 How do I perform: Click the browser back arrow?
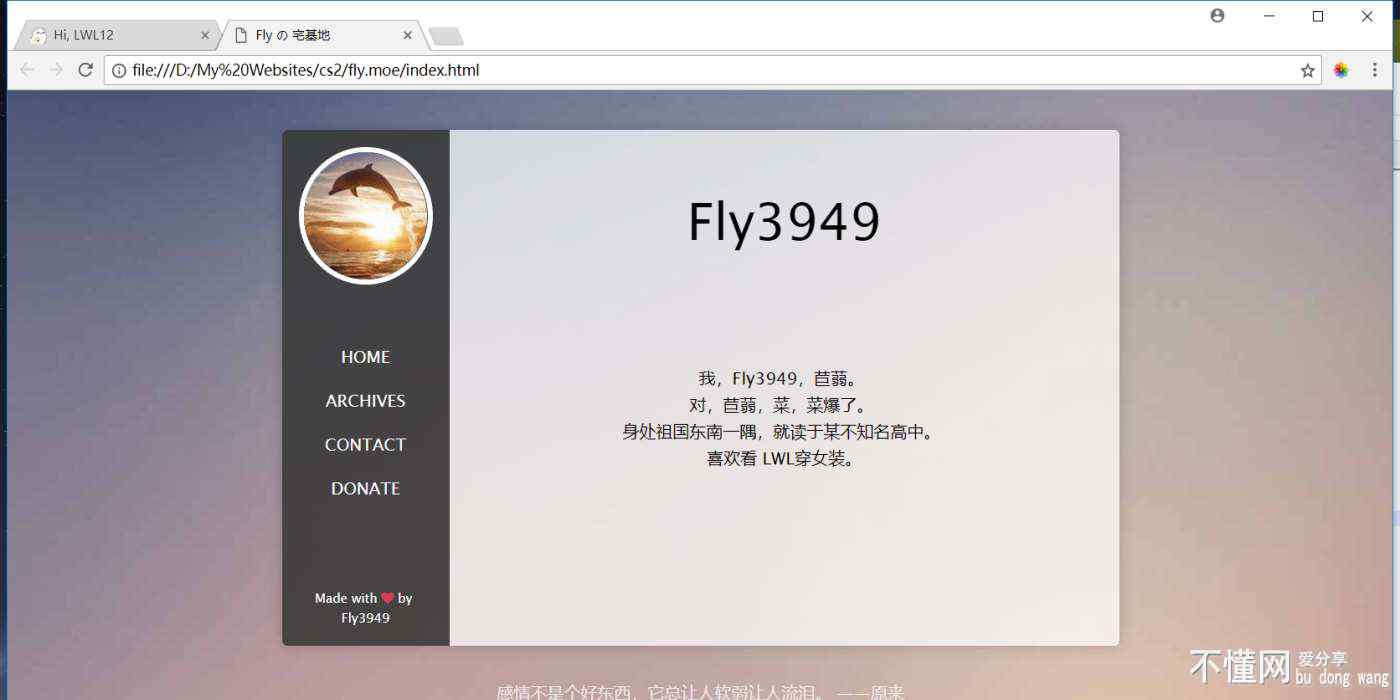(x=27, y=70)
